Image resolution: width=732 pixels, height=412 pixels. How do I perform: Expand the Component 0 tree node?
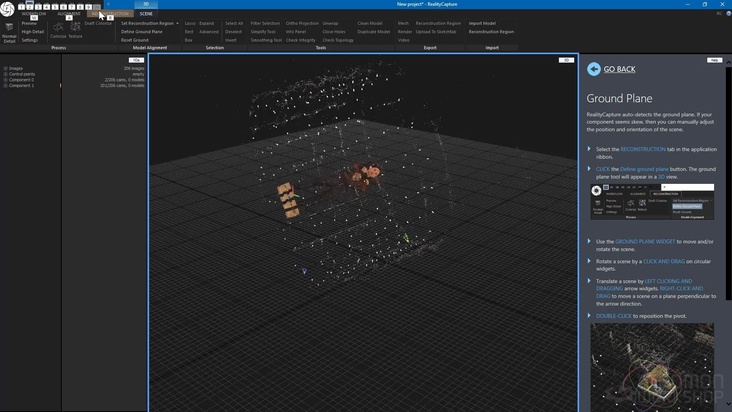click(x=6, y=80)
